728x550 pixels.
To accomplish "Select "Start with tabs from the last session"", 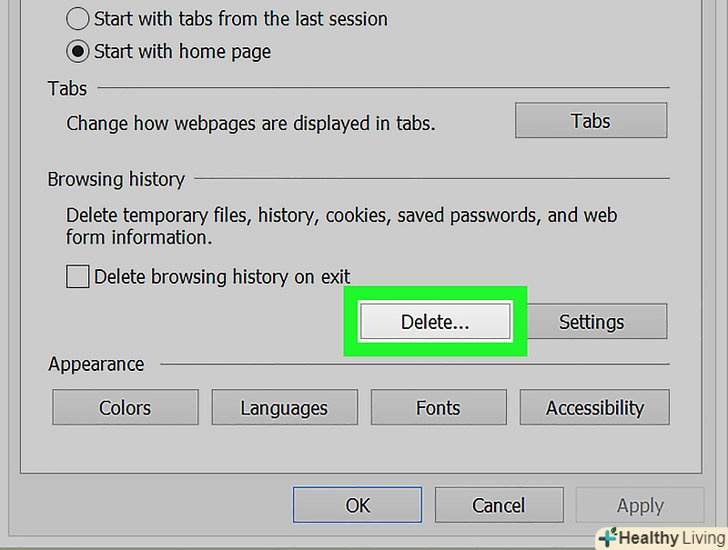I will [x=76, y=19].
